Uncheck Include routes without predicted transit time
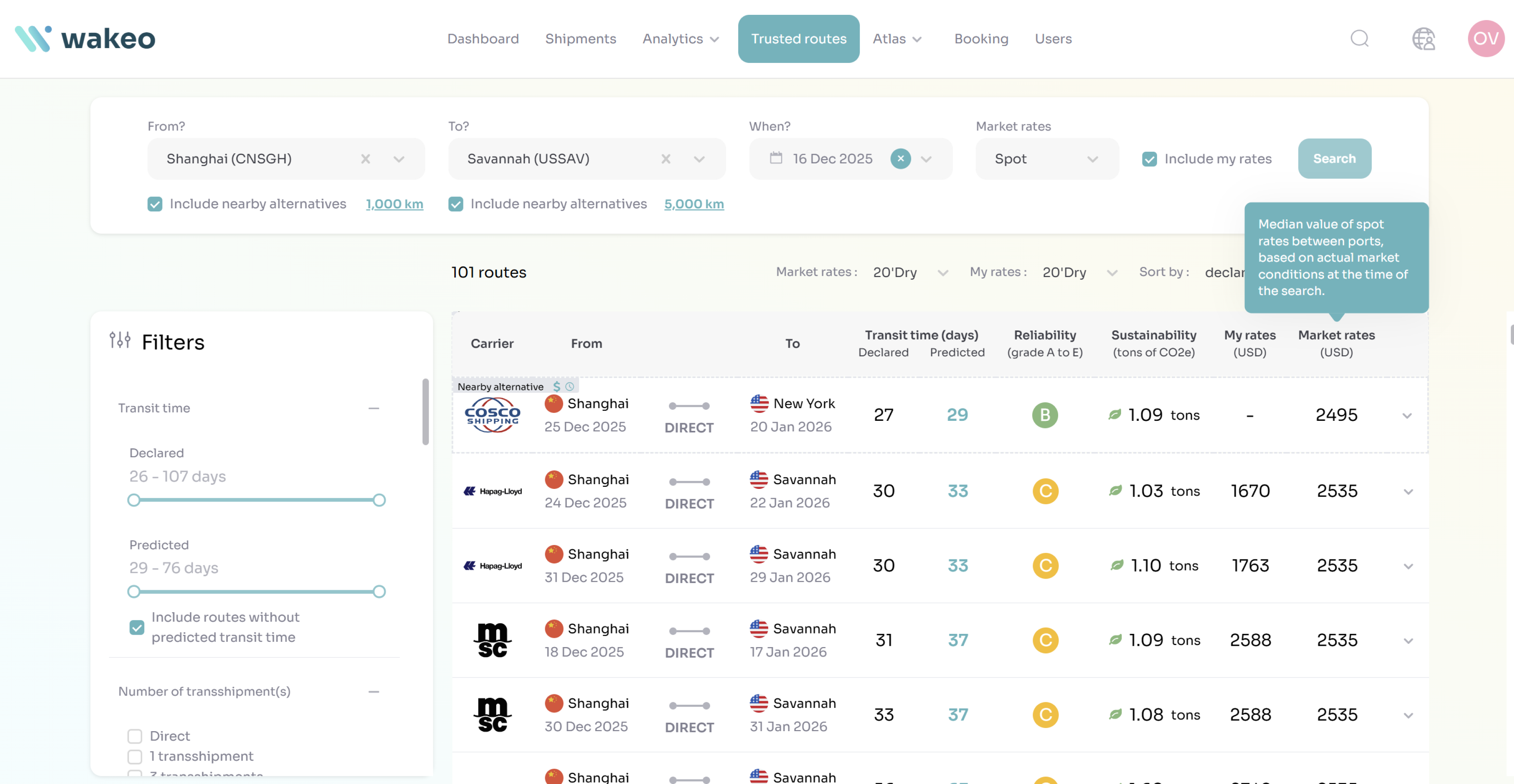Image resolution: width=1514 pixels, height=784 pixels. pos(137,627)
